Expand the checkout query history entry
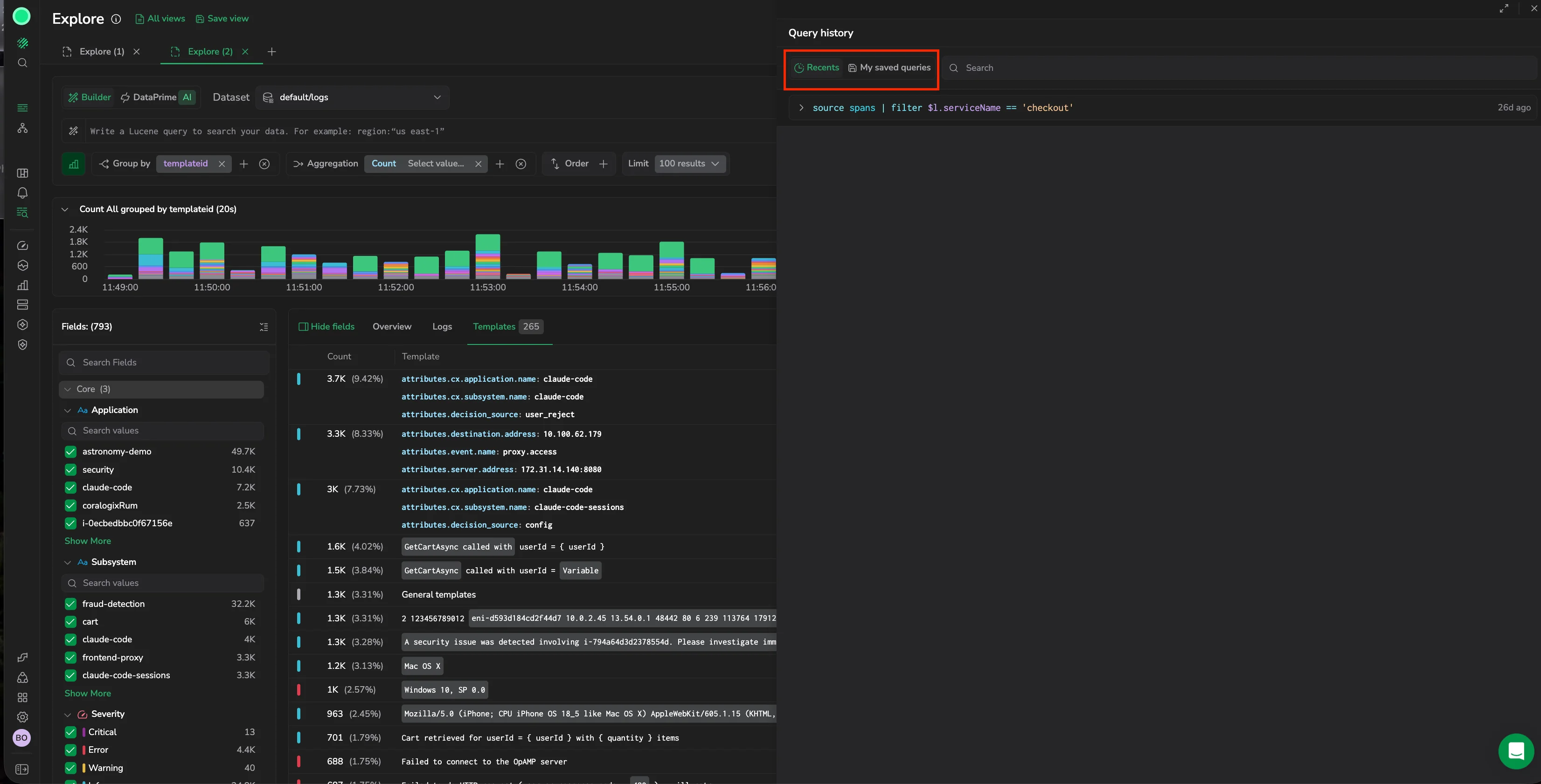Viewport: 1541px width, 784px height. click(x=801, y=108)
